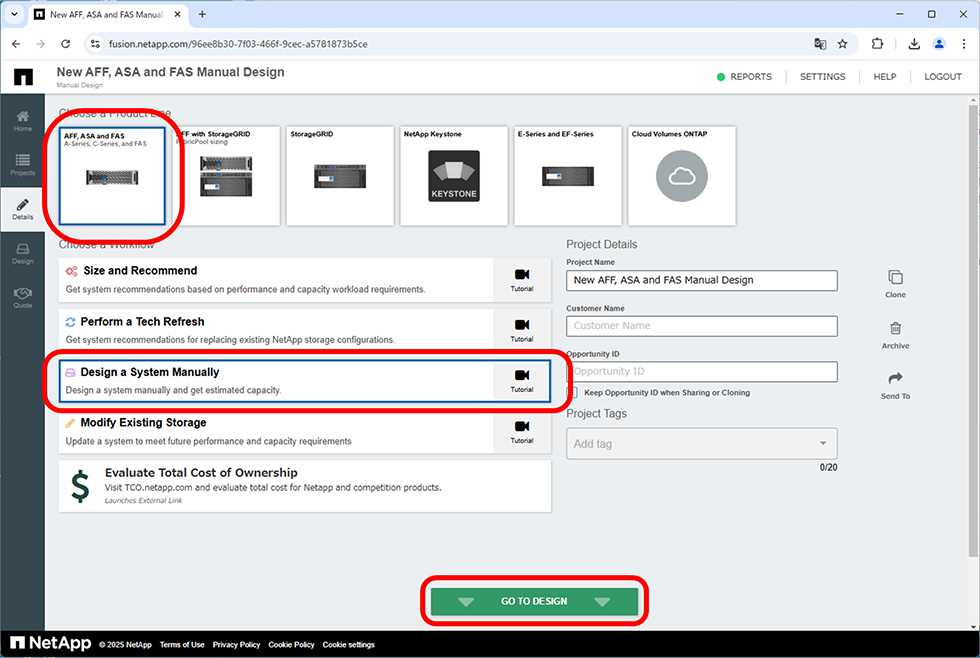Open the browser profile avatar
The image size is (980, 658).
[939, 44]
